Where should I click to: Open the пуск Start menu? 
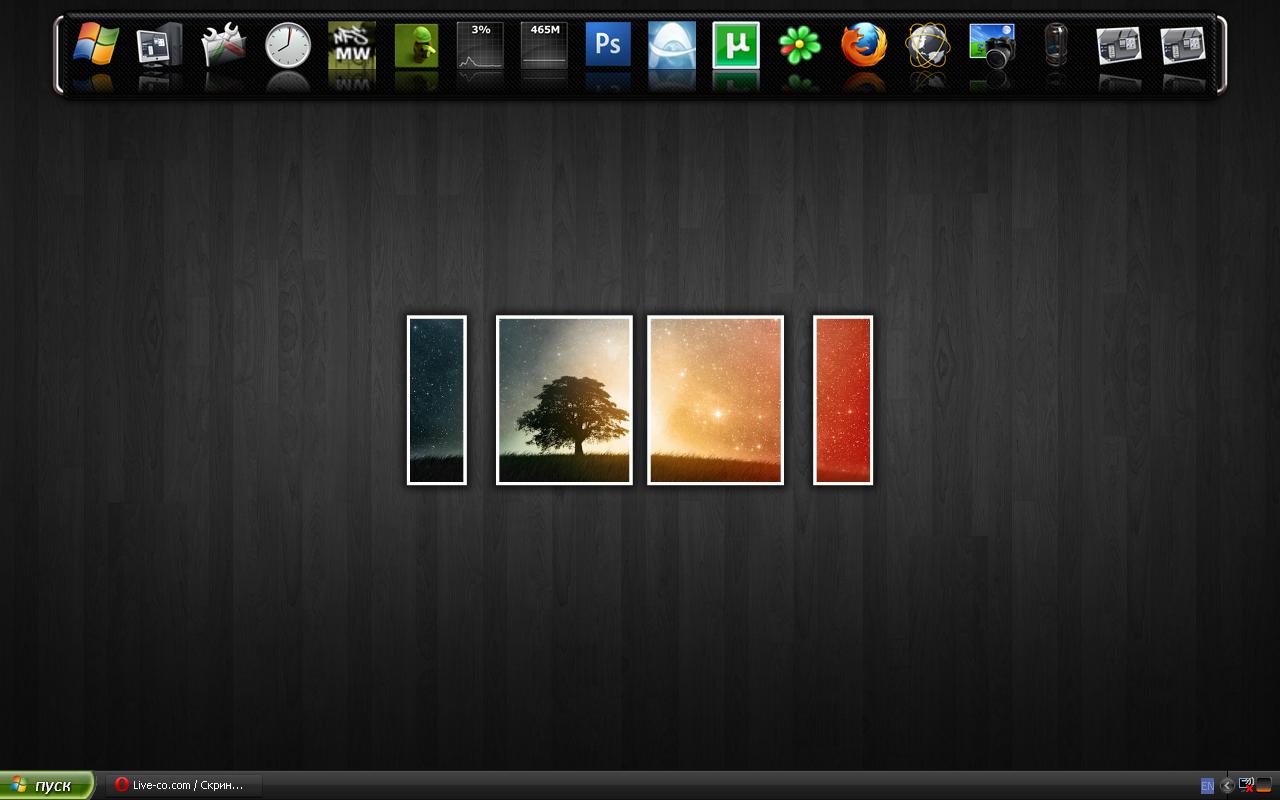pos(46,786)
